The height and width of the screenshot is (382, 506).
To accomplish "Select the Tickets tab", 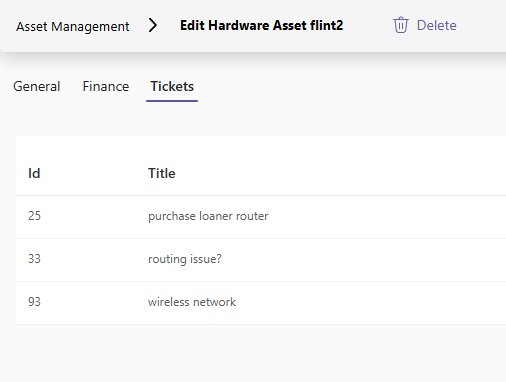I will coord(172,86).
